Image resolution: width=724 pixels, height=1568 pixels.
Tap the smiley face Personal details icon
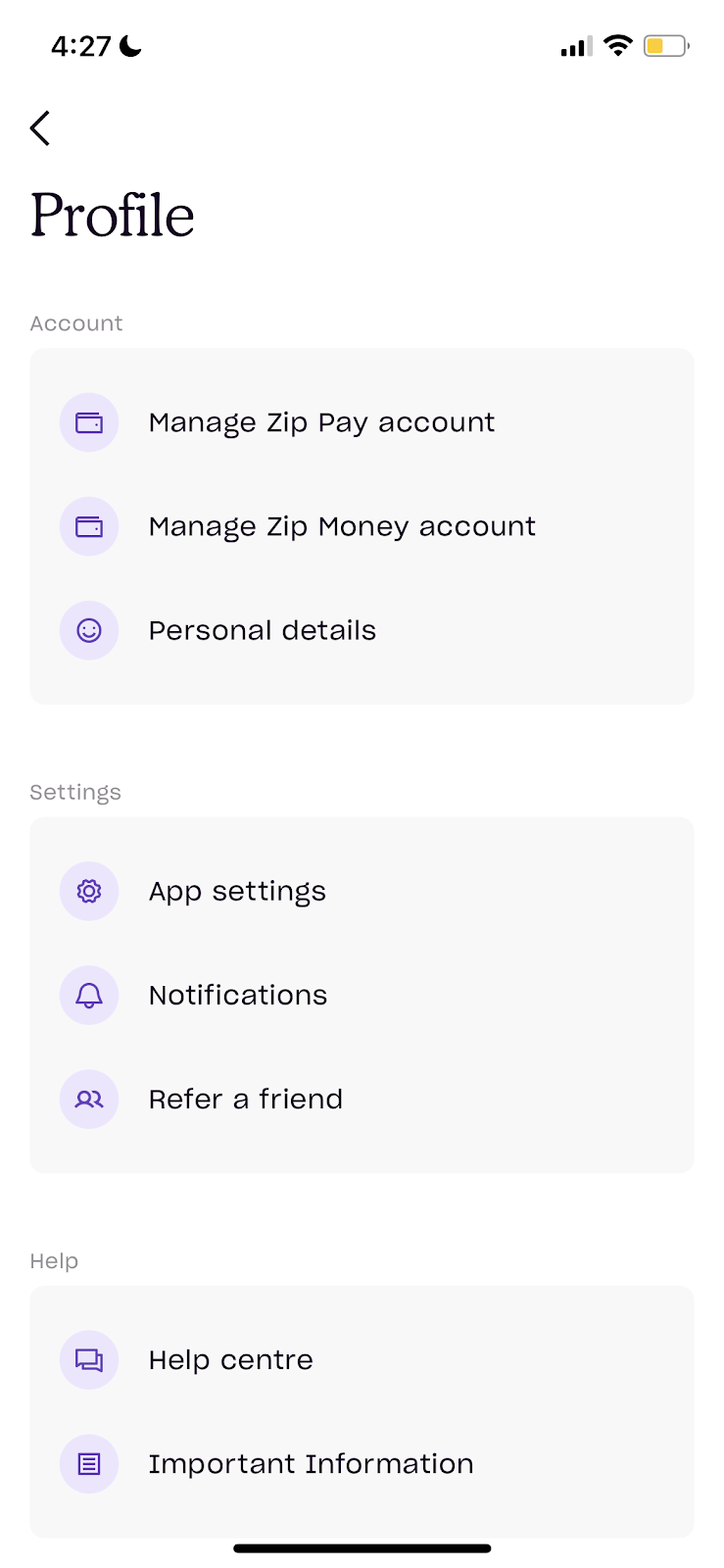[89, 630]
